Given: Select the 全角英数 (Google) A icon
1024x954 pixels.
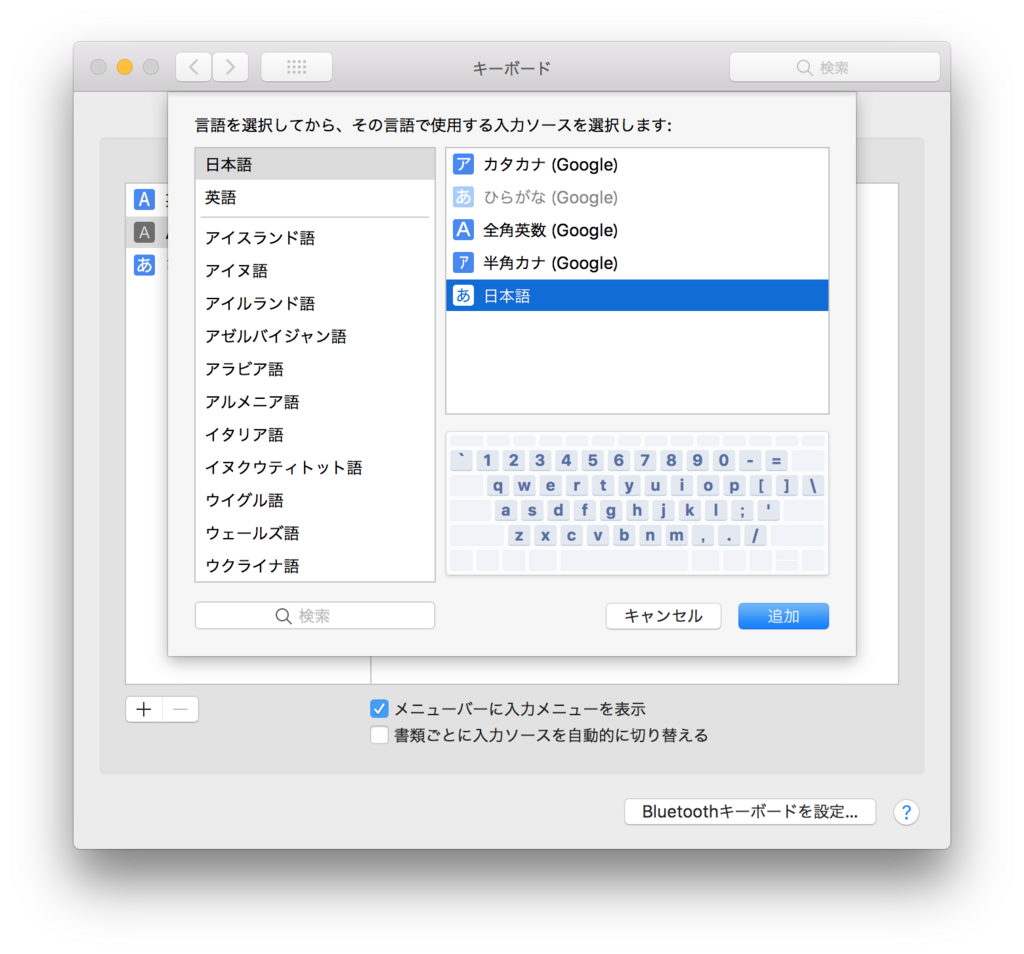Looking at the screenshot, I should 462,230.
